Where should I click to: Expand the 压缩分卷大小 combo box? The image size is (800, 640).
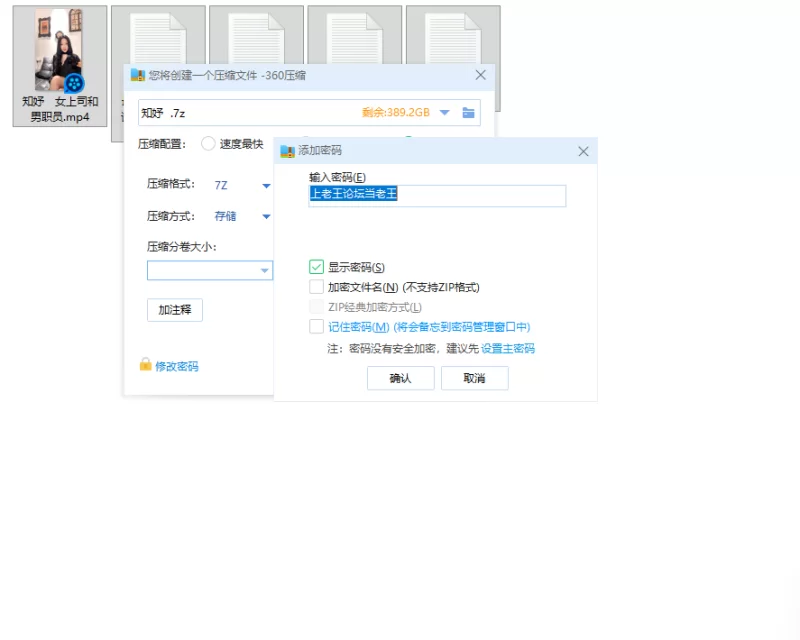click(264, 271)
